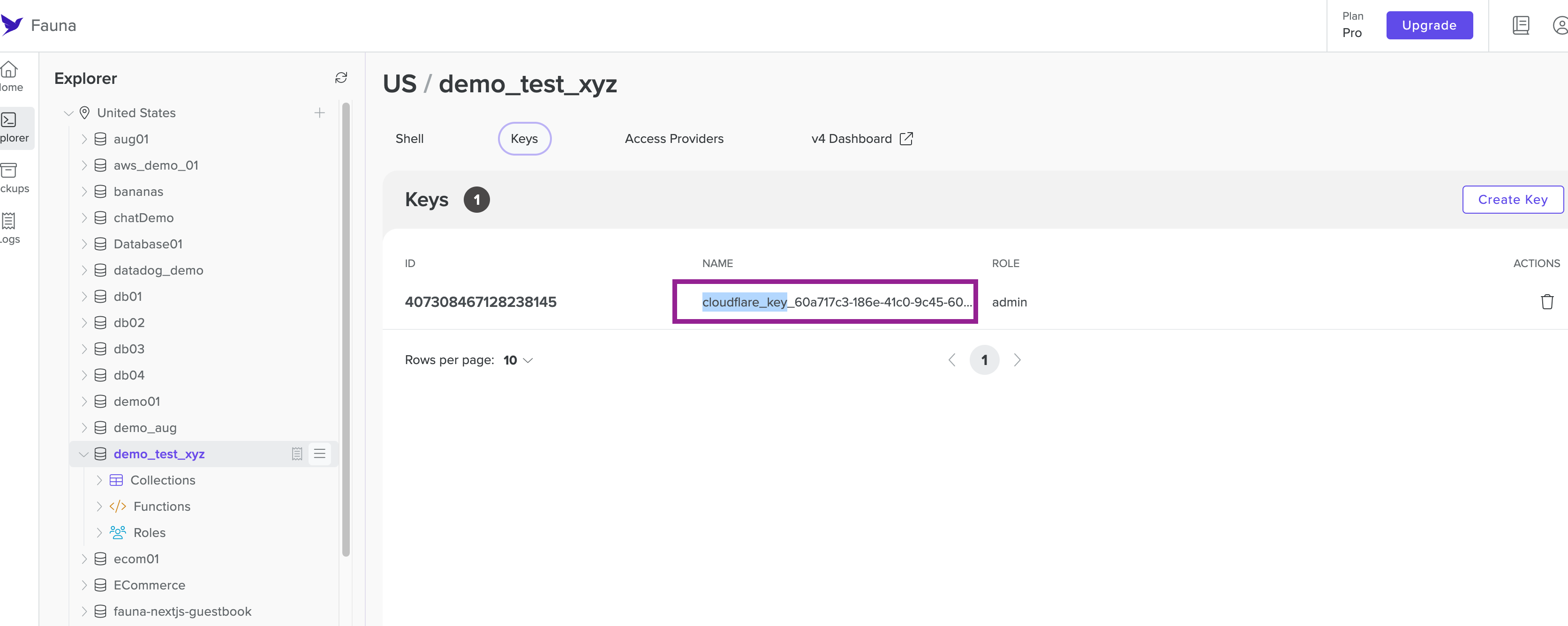This screenshot has width=1568, height=626.
Task: Click the grid/table view icon for demo_test_xyz
Action: (297, 453)
